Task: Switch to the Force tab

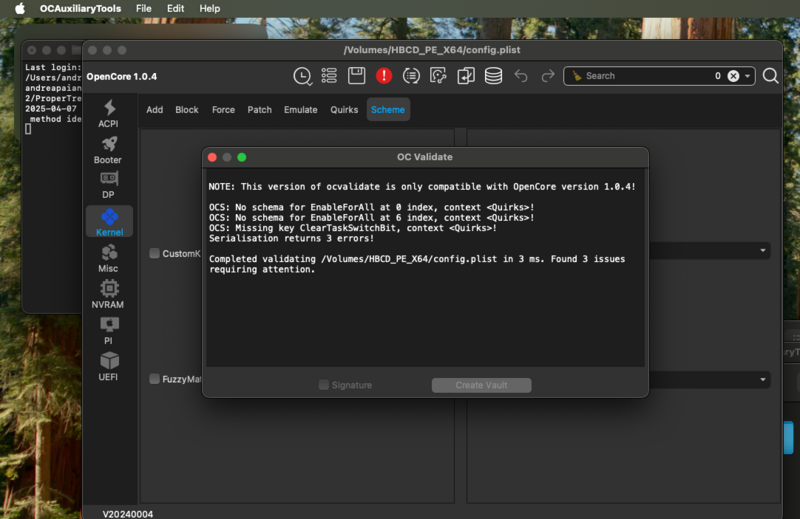Action: [223, 110]
